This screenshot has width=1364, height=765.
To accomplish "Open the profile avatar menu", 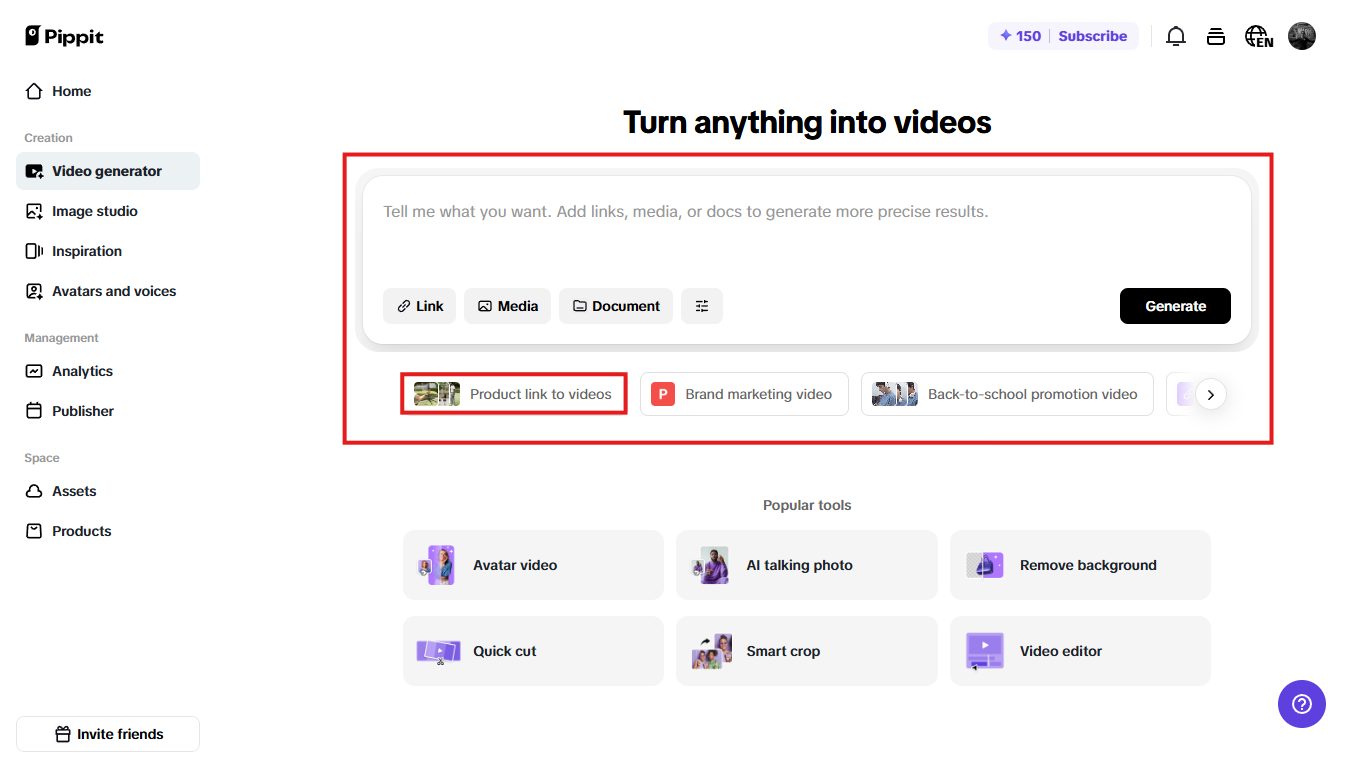I will point(1302,35).
